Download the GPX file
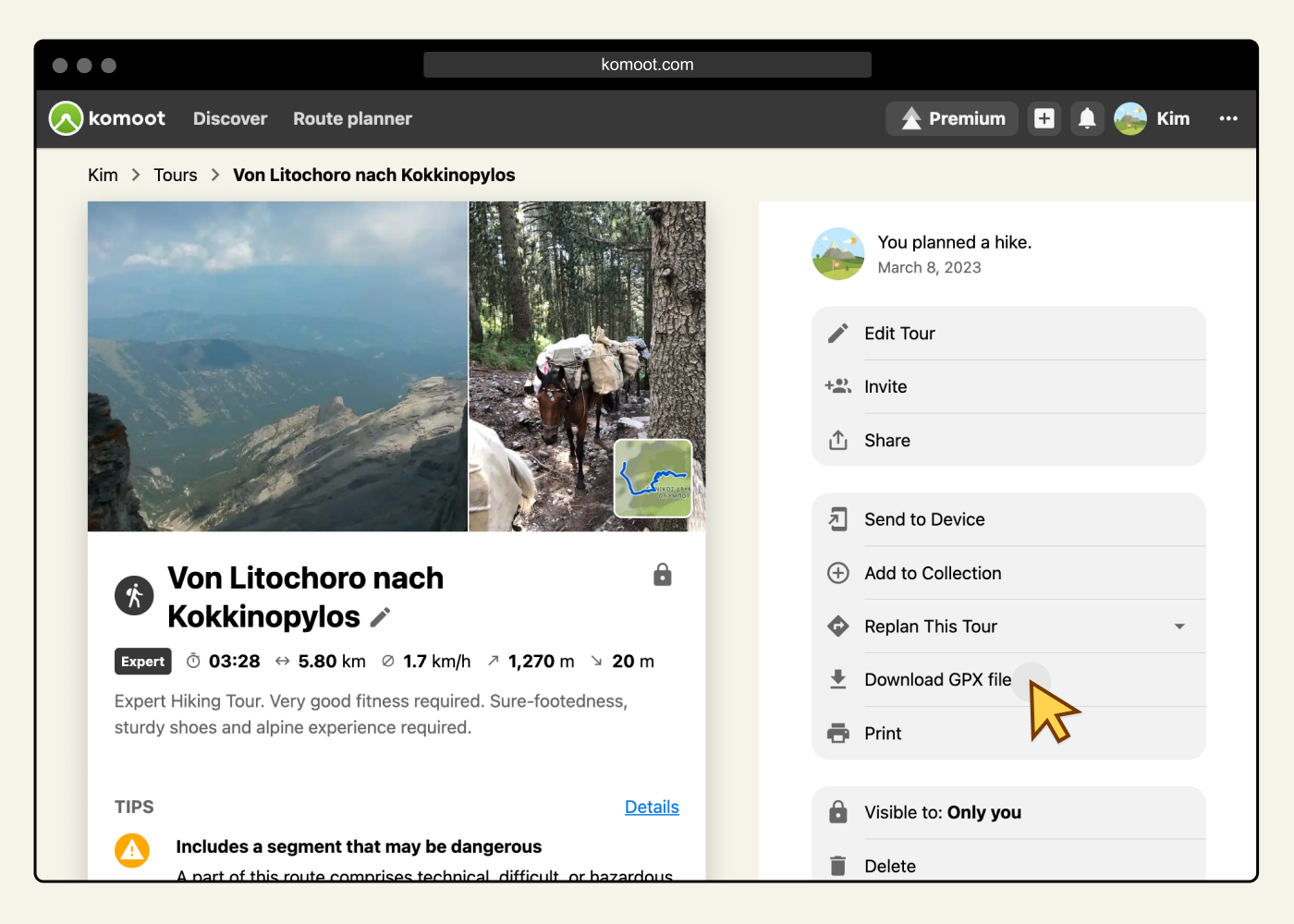The width and height of the screenshot is (1294, 924). (x=937, y=680)
